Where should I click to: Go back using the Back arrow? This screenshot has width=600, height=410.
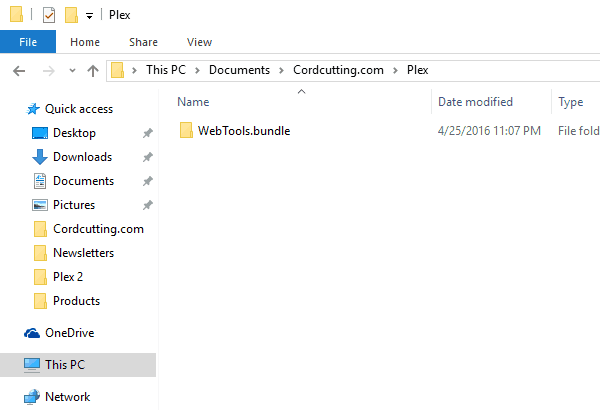[19, 71]
